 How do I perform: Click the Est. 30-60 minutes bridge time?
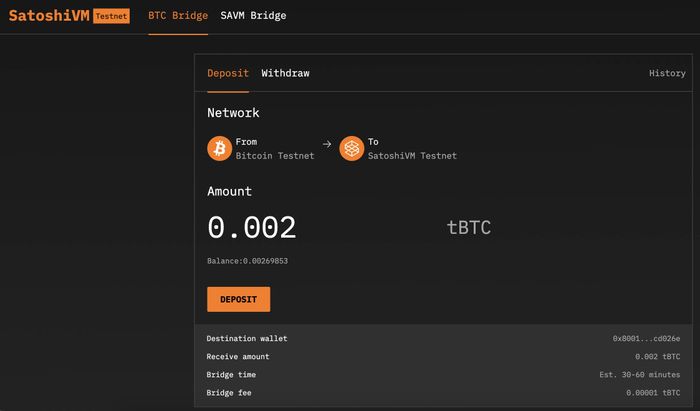(x=640, y=375)
